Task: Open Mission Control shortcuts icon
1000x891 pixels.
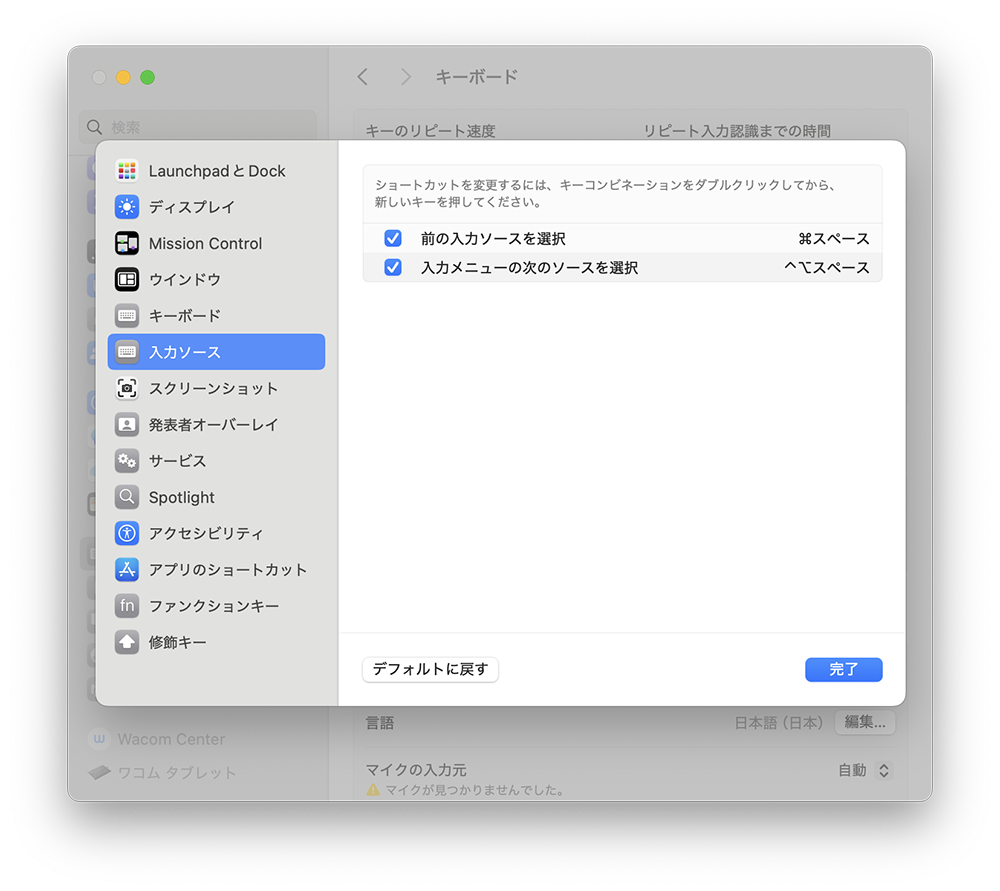Action: [127, 243]
